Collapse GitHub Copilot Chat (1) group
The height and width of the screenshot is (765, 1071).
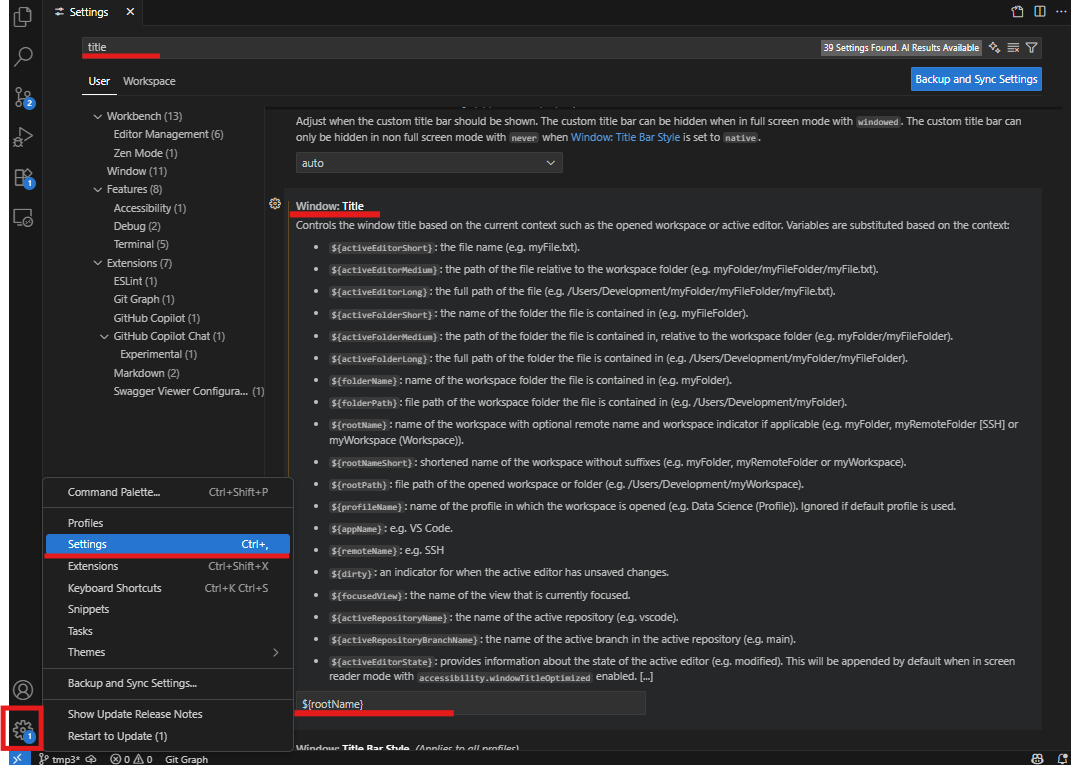pyautogui.click(x=104, y=336)
